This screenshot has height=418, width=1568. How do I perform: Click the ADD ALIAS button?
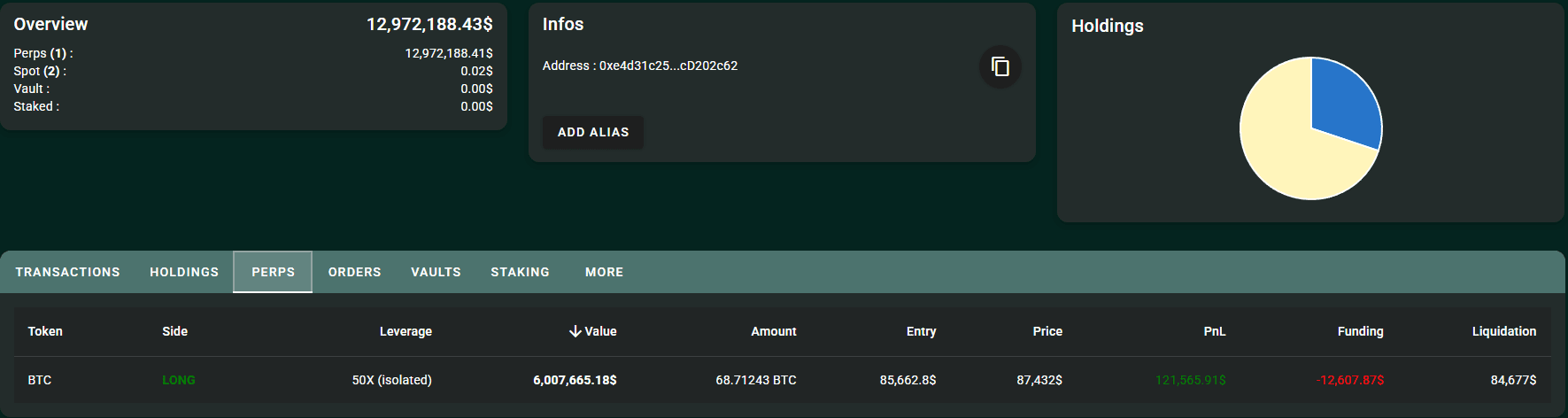pos(593,132)
